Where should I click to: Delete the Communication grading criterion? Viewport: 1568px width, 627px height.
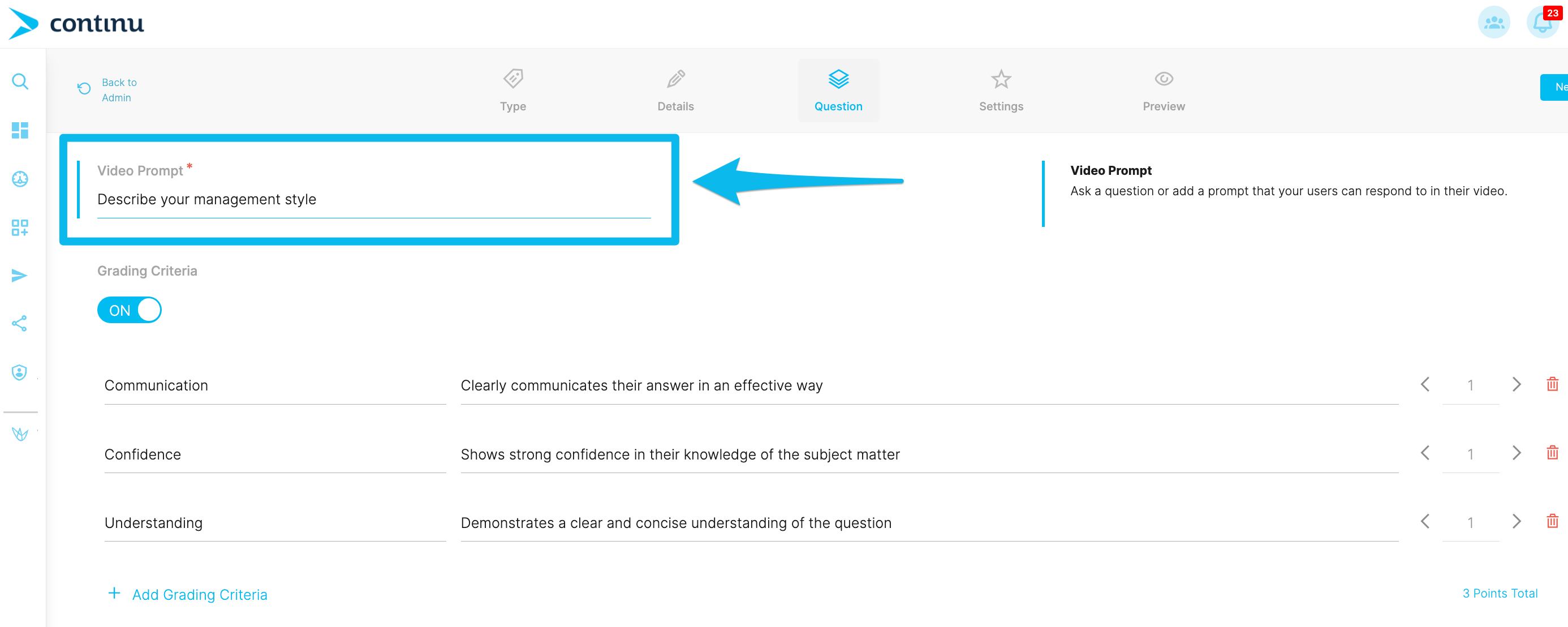(1552, 384)
